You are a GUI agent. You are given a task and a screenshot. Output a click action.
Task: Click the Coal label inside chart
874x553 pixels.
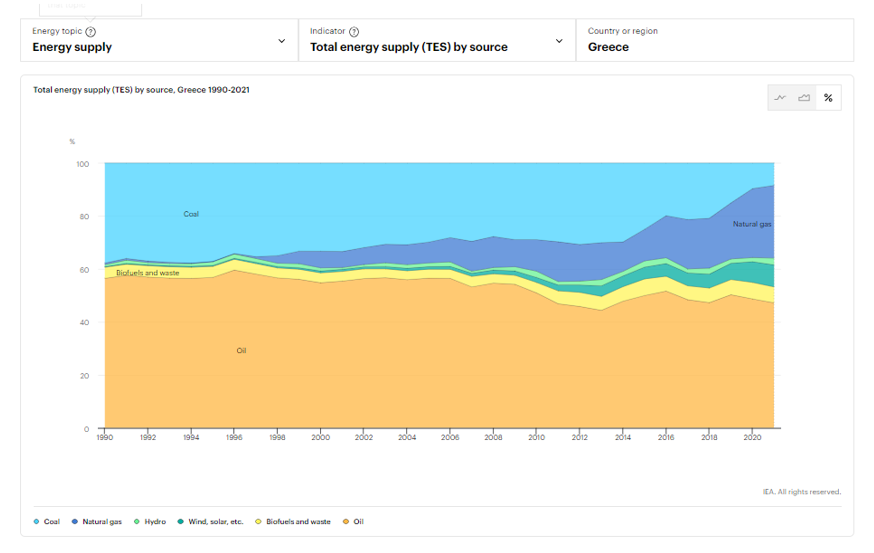pyautogui.click(x=191, y=214)
